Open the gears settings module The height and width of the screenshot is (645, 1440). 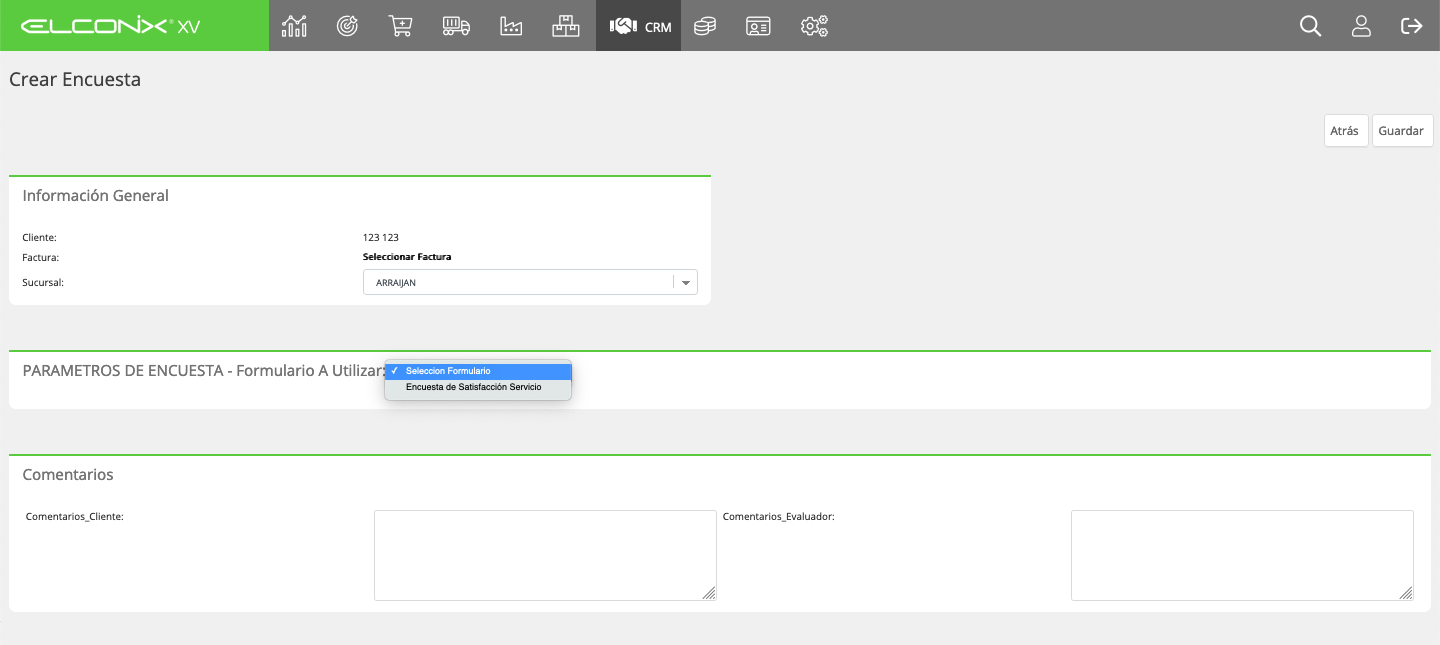click(x=814, y=26)
